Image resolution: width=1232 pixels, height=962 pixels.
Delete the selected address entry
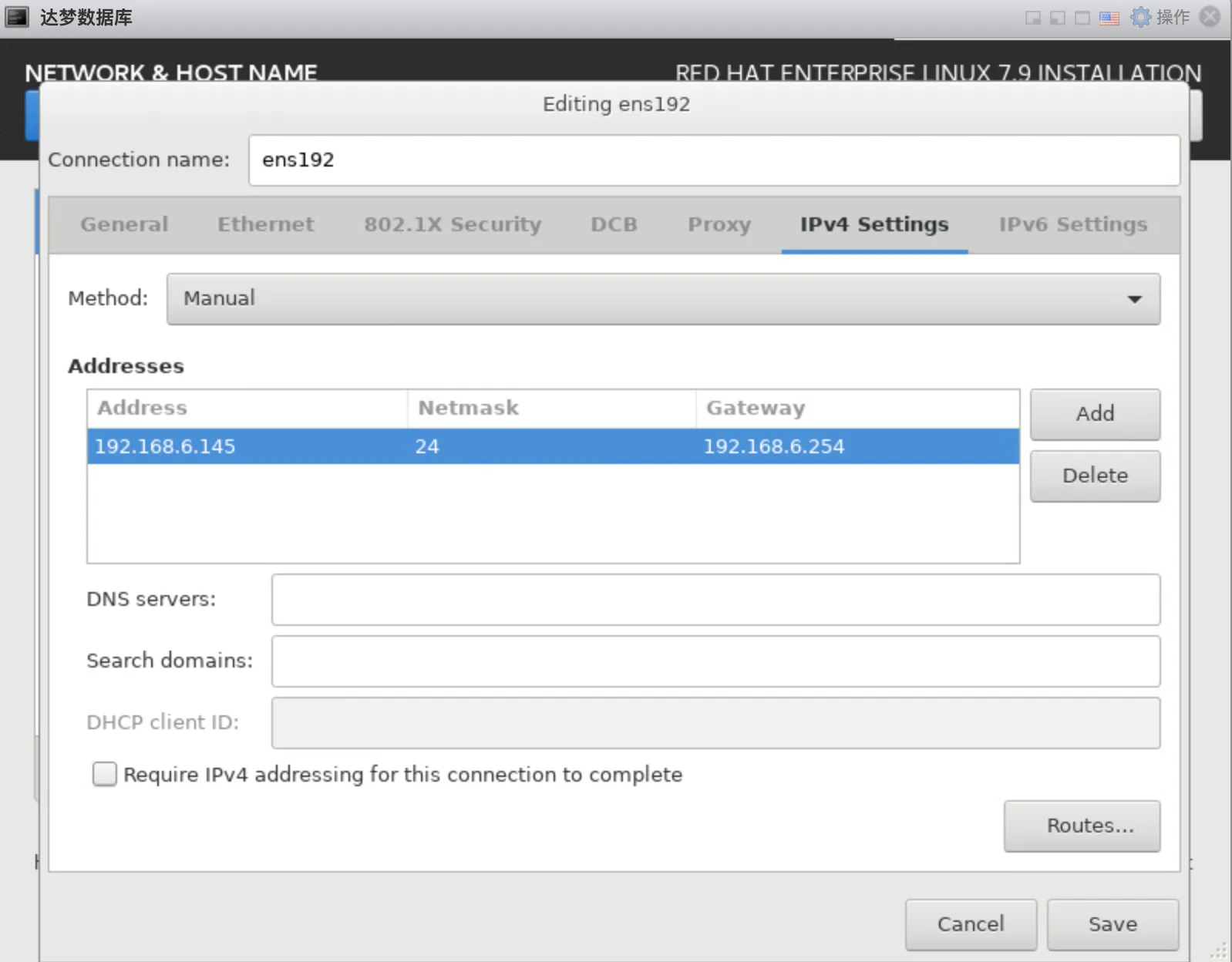pyautogui.click(x=1094, y=476)
